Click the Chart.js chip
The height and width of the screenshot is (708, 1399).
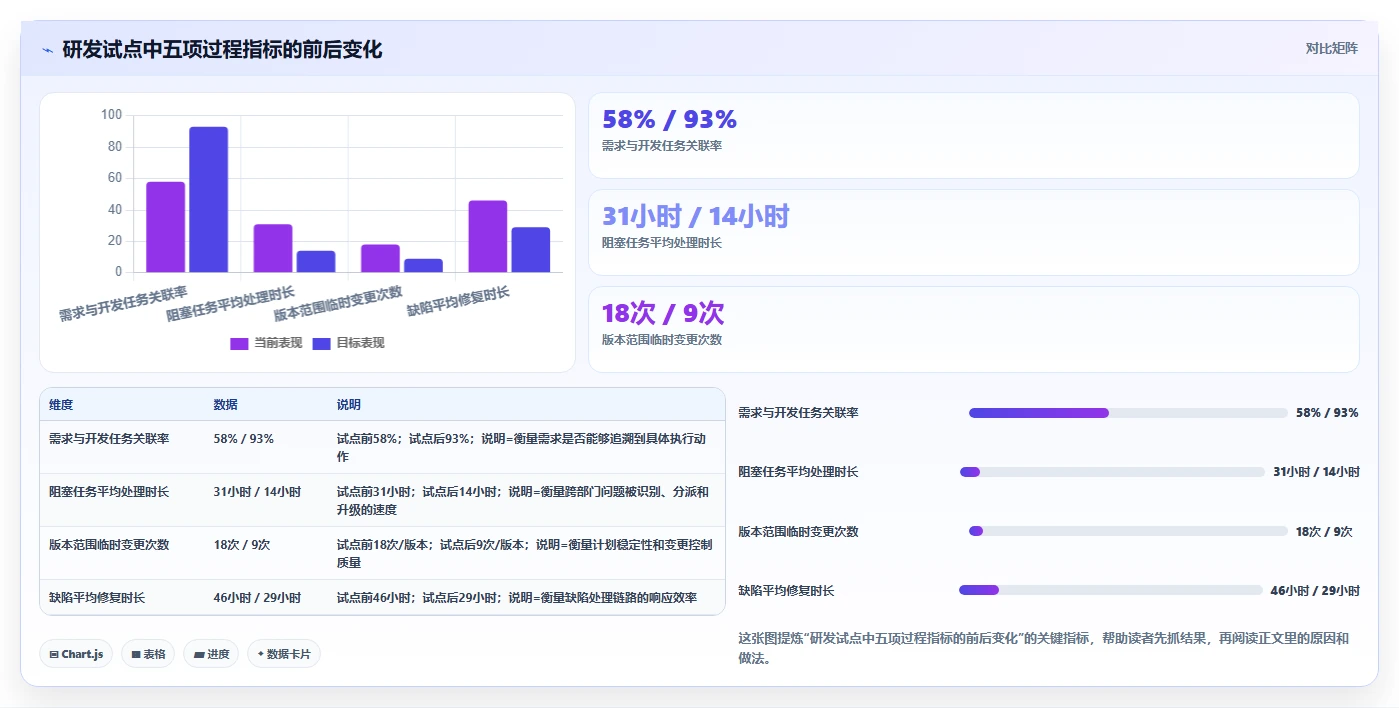pos(76,654)
